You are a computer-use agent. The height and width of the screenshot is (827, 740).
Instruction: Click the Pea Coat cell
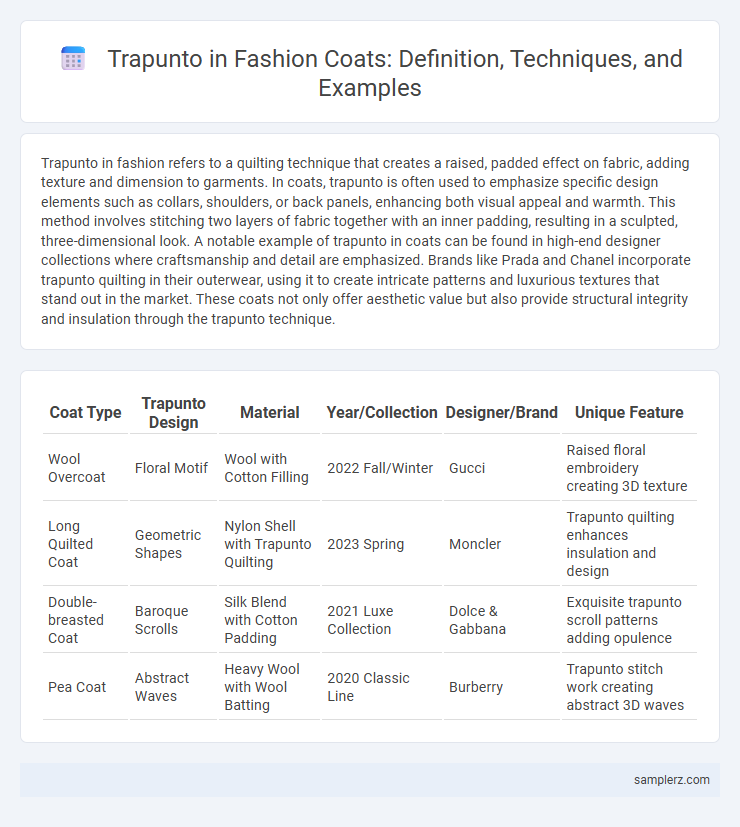[x=85, y=687]
